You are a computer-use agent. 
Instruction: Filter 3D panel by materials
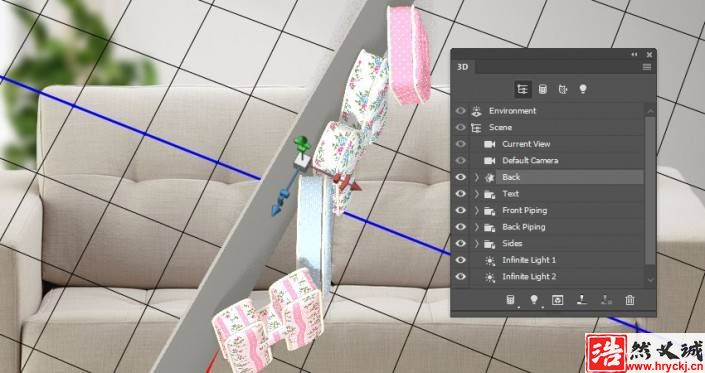(563, 89)
